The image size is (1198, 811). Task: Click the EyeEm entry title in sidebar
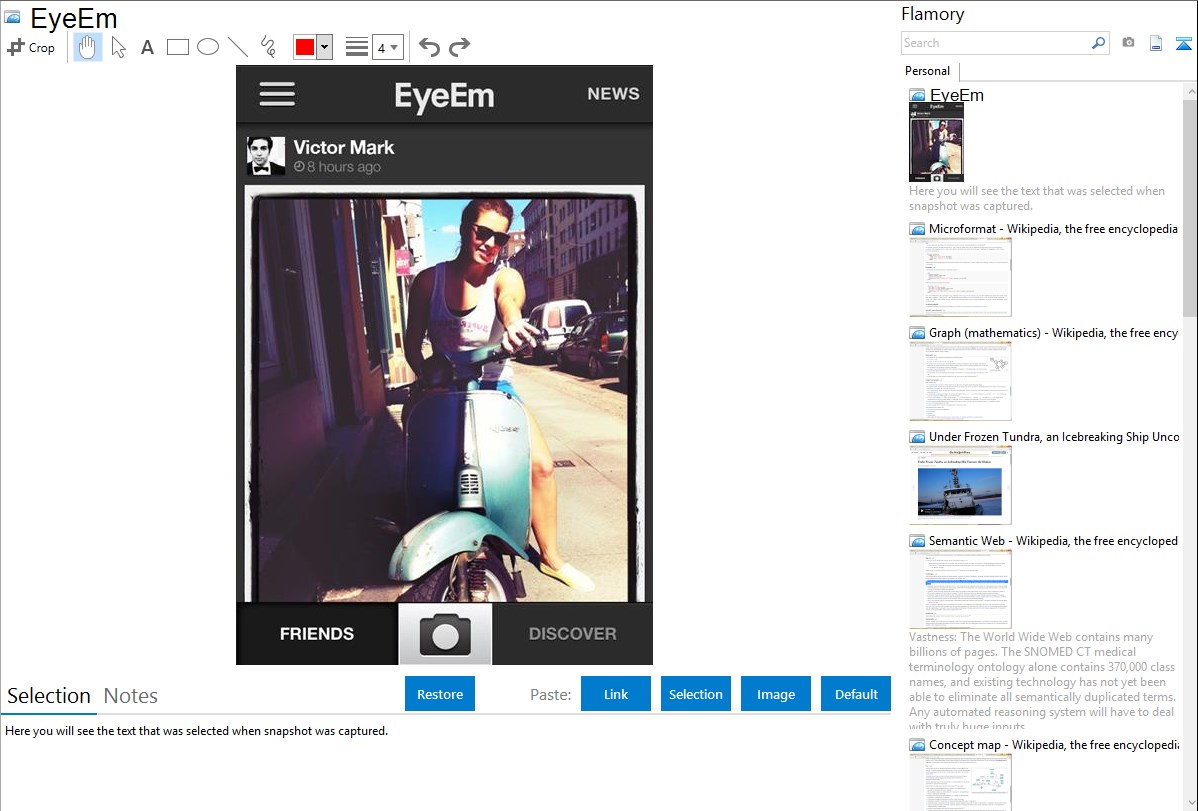pos(957,95)
